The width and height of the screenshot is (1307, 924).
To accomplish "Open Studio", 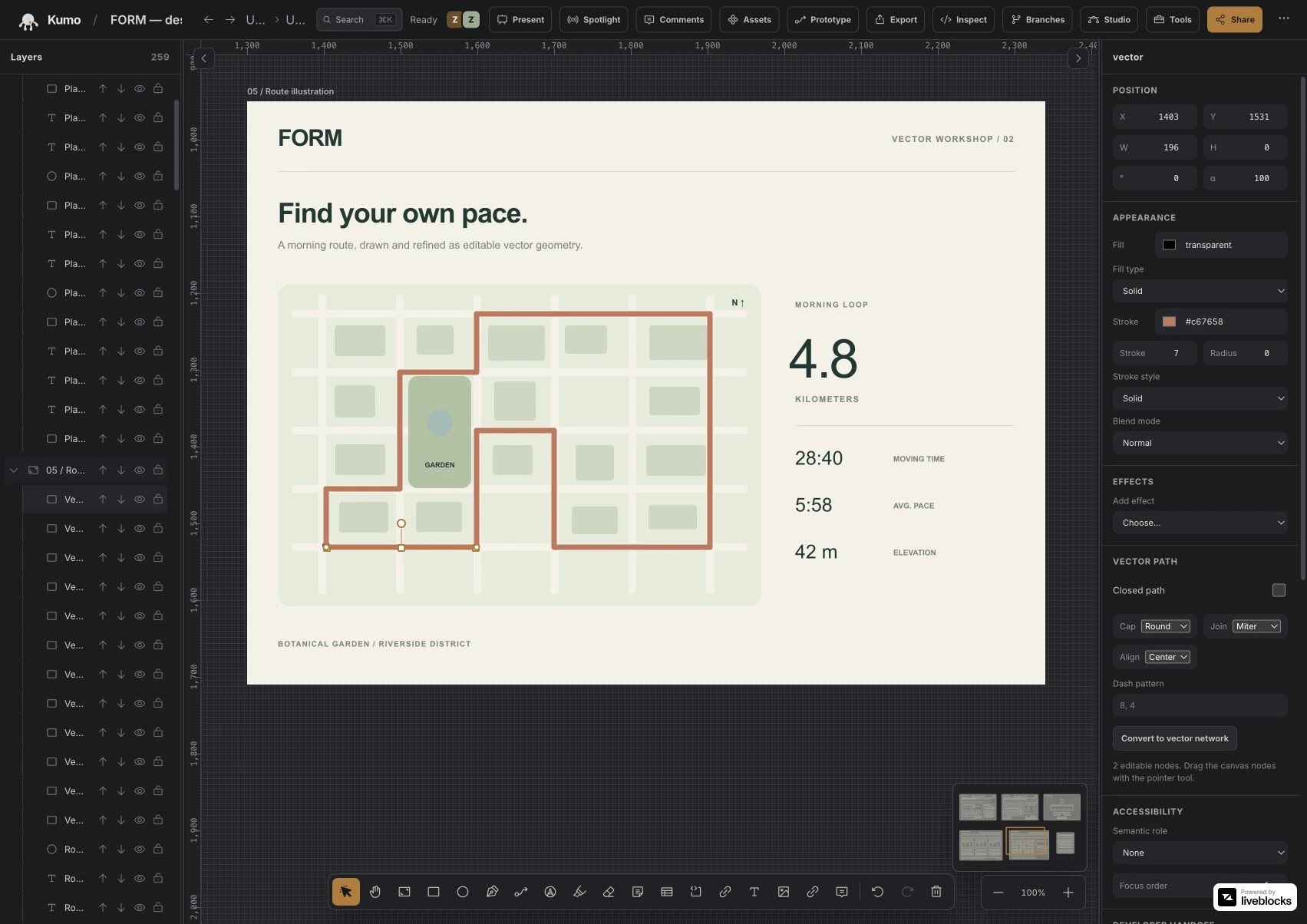I will (1109, 19).
